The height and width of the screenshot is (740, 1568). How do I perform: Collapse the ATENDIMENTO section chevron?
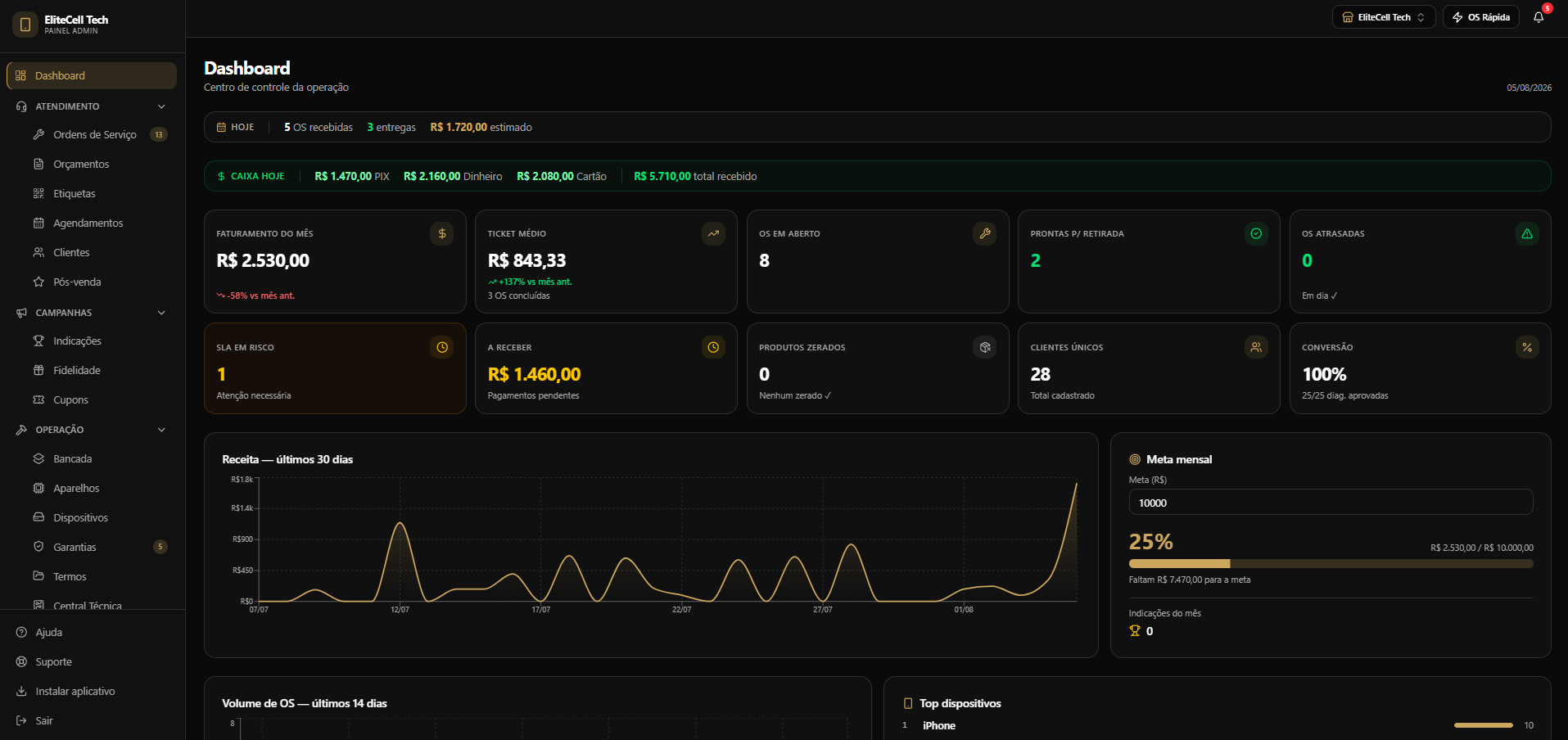point(161,106)
